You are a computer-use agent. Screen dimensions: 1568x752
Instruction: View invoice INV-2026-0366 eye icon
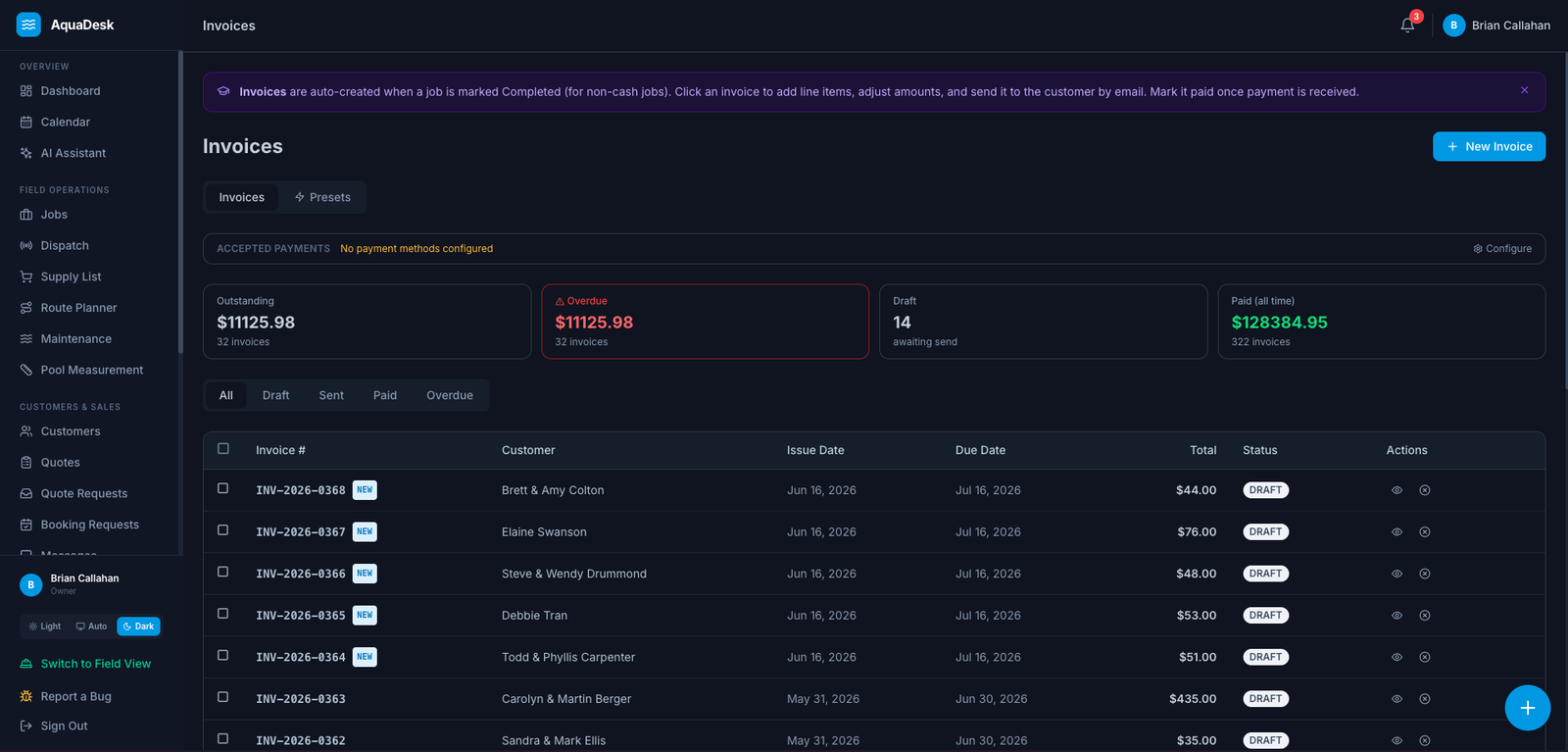click(x=1396, y=574)
